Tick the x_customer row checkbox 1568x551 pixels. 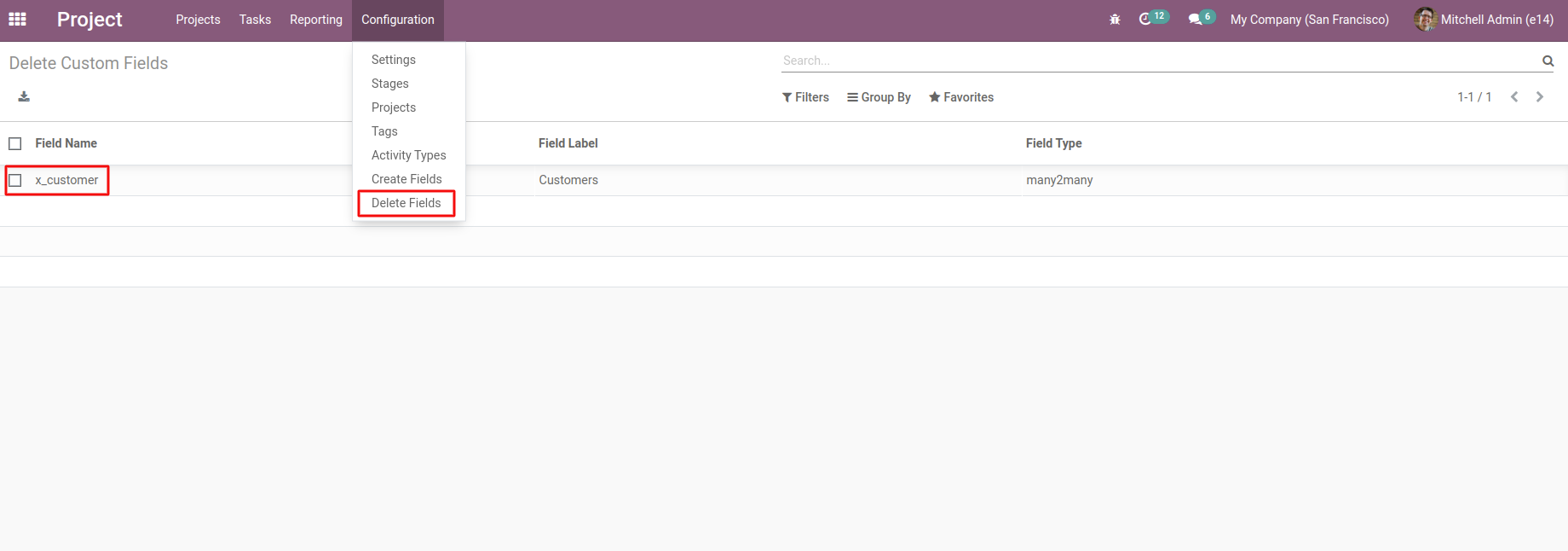[15, 180]
